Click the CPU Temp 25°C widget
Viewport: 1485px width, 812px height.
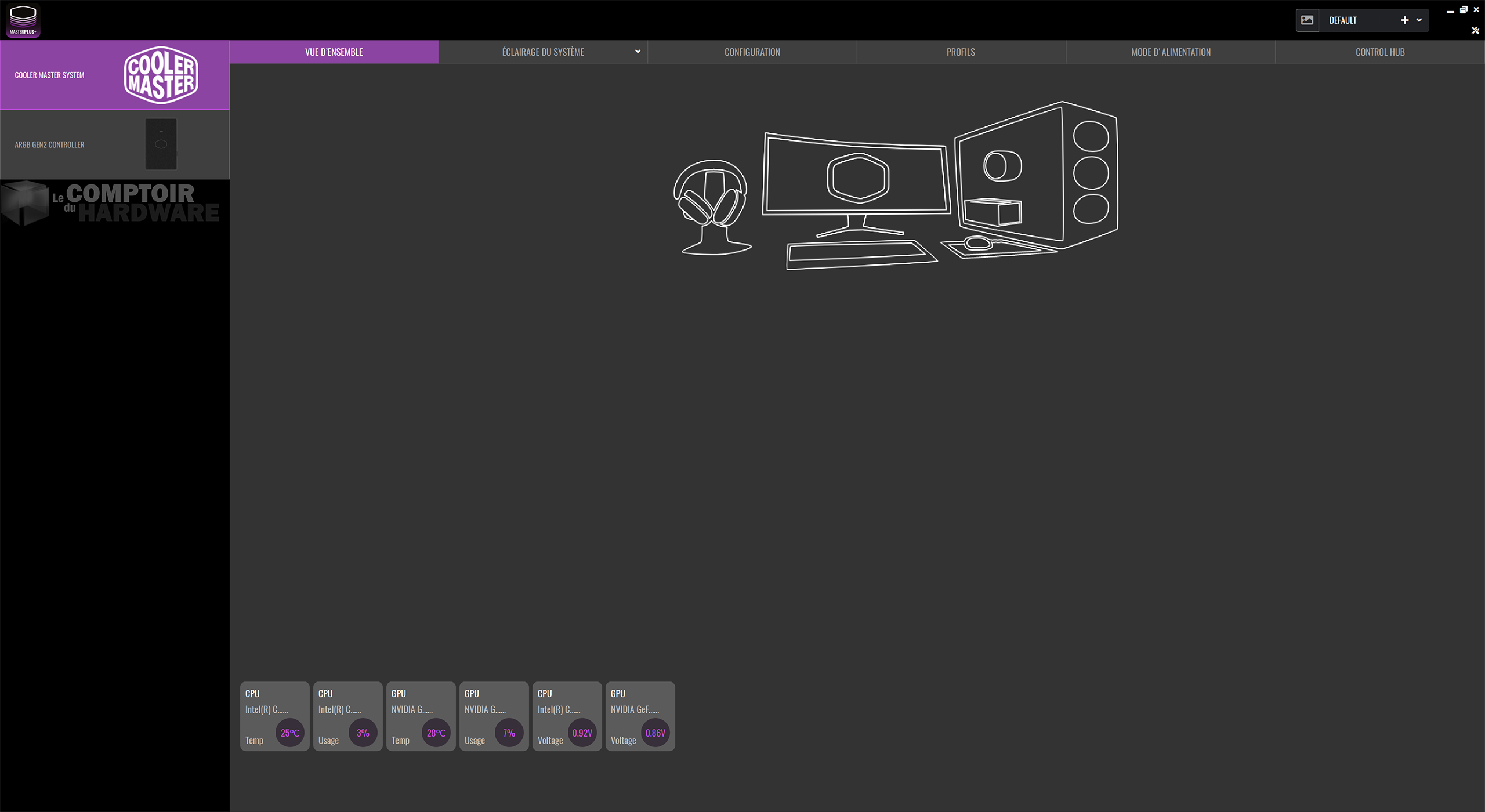[x=274, y=716]
